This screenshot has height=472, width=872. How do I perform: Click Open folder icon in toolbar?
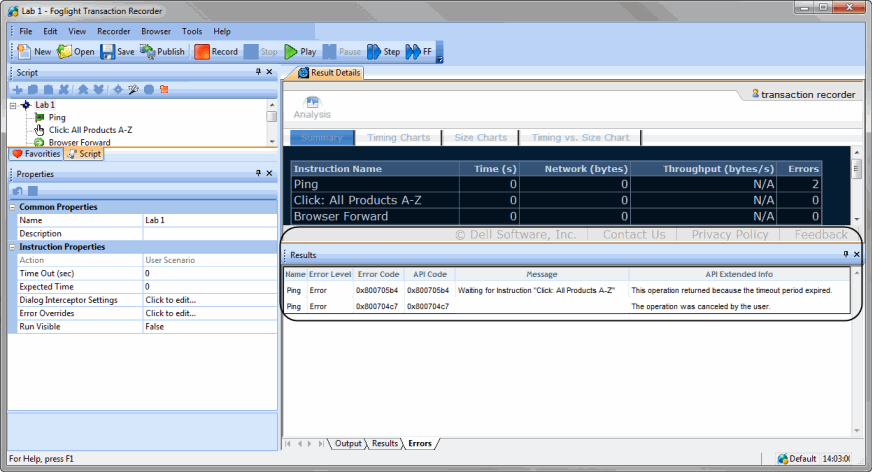[x=75, y=52]
